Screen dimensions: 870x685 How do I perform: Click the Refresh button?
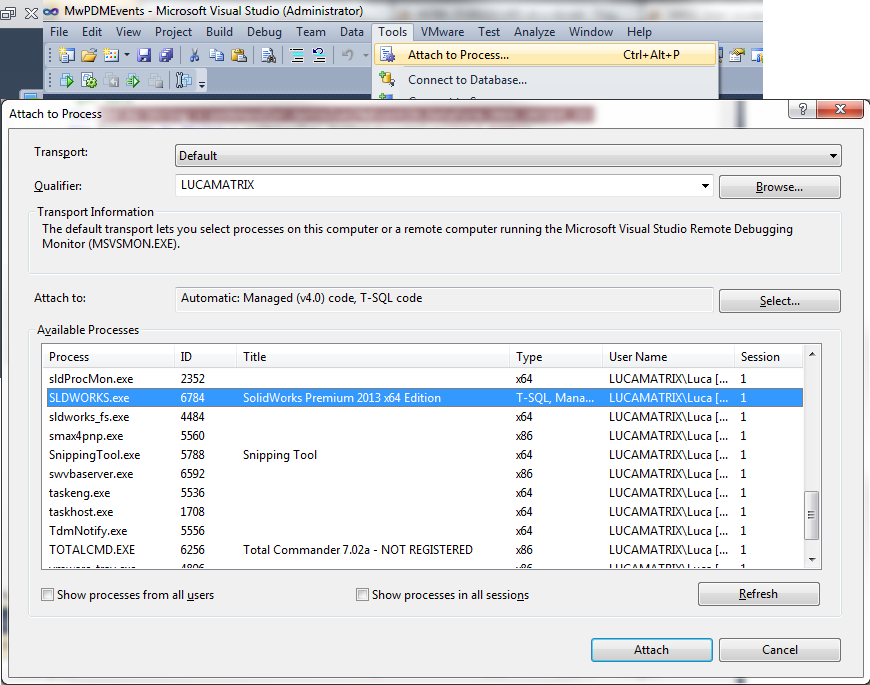[x=758, y=594]
